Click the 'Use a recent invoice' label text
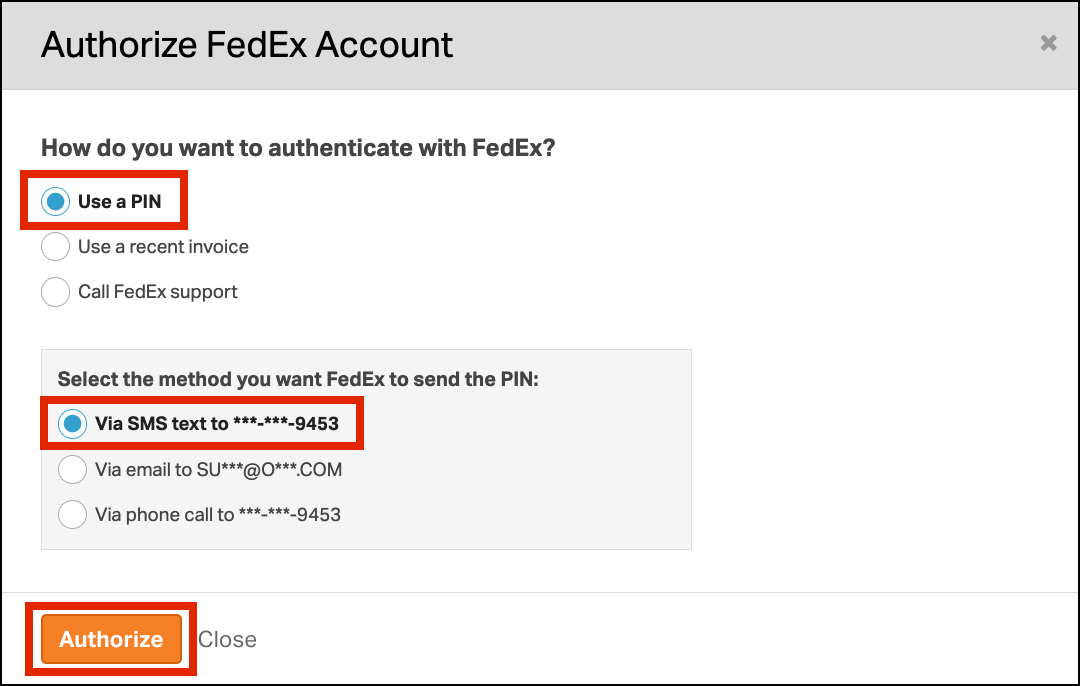 coord(163,247)
